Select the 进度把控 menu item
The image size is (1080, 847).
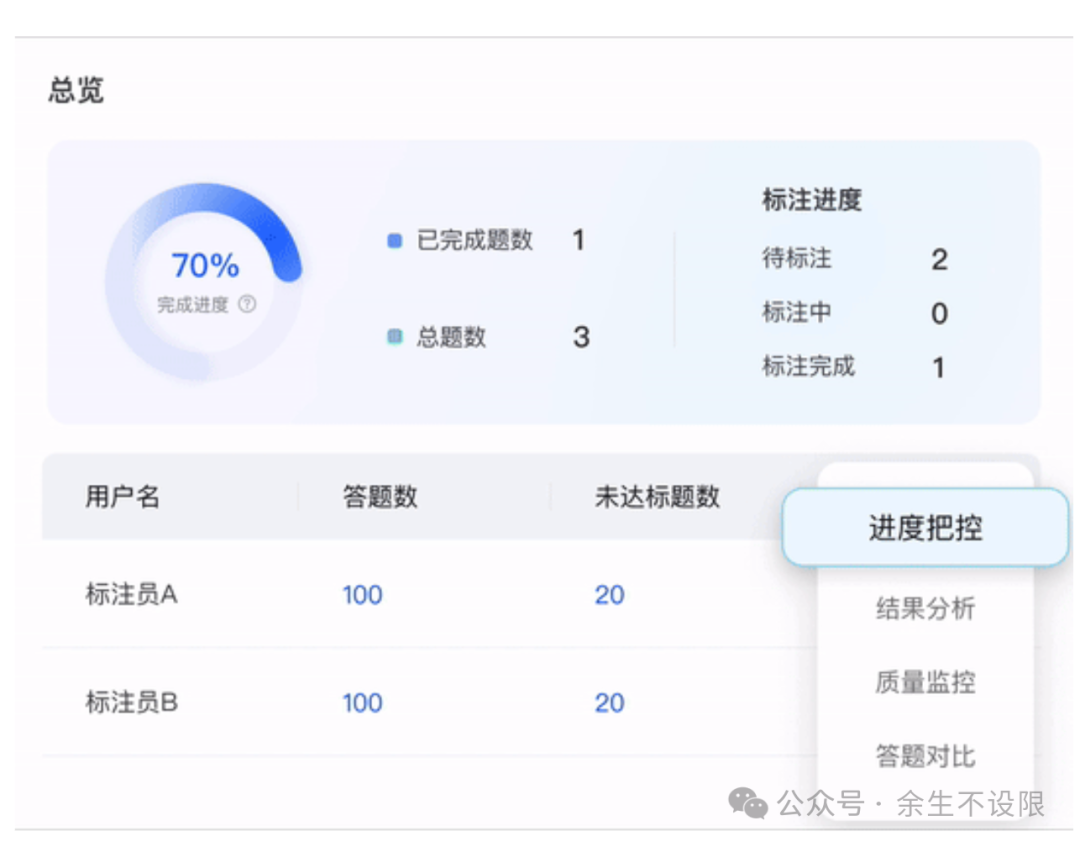[925, 528]
